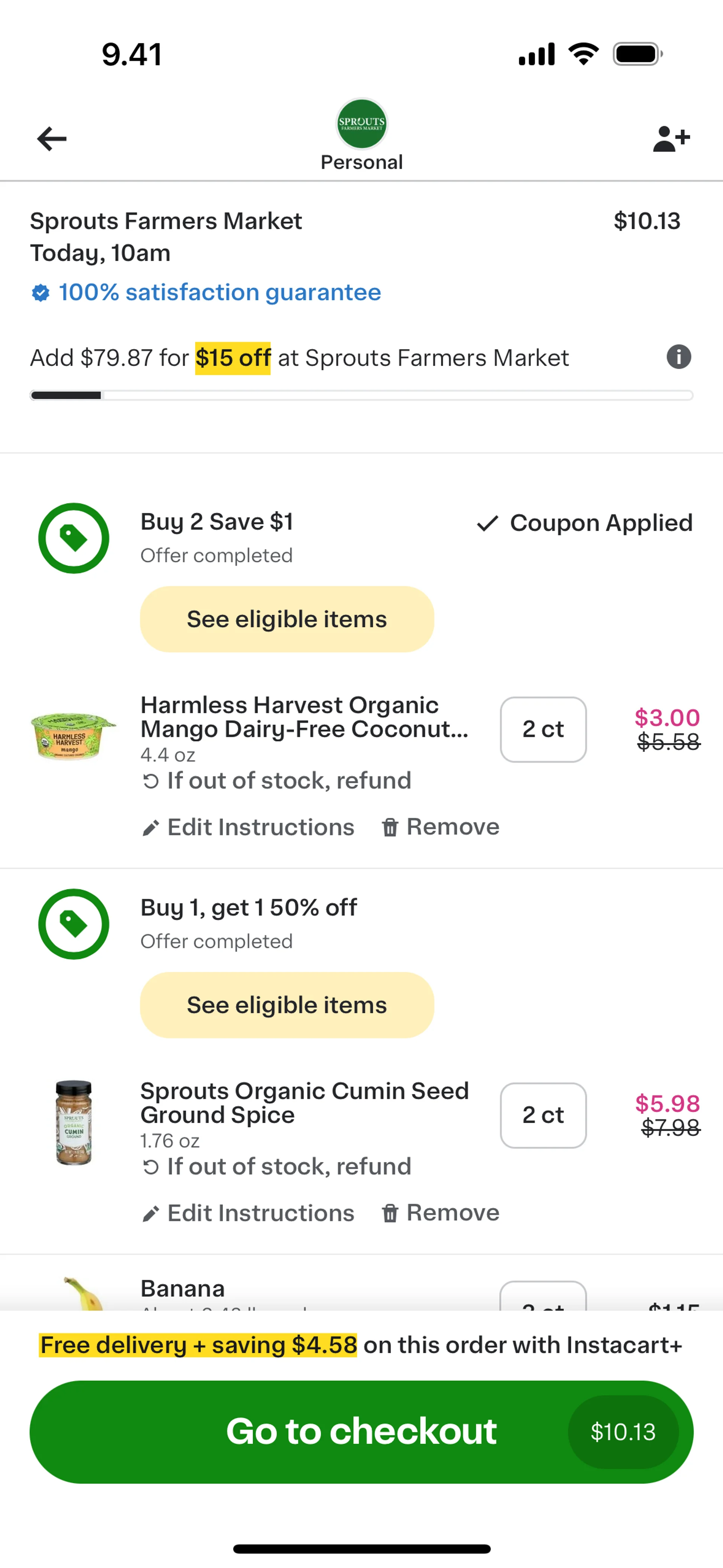Viewport: 723px width, 1568px height.
Task: Tap the pencil icon for Cumin Seed item
Action: [x=150, y=1213]
